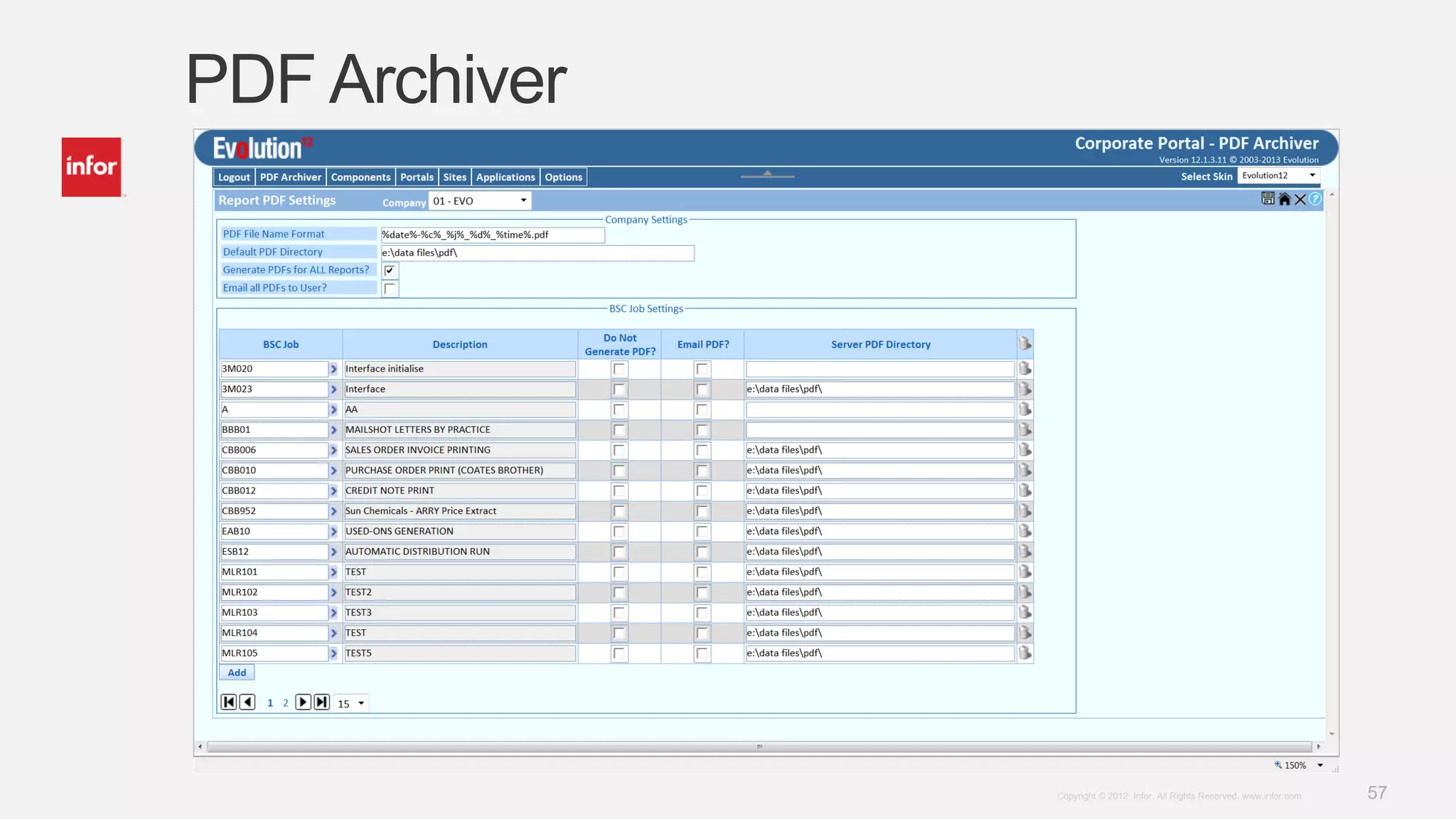Uncheck Generate PDFs for ALL Reports

(x=390, y=270)
